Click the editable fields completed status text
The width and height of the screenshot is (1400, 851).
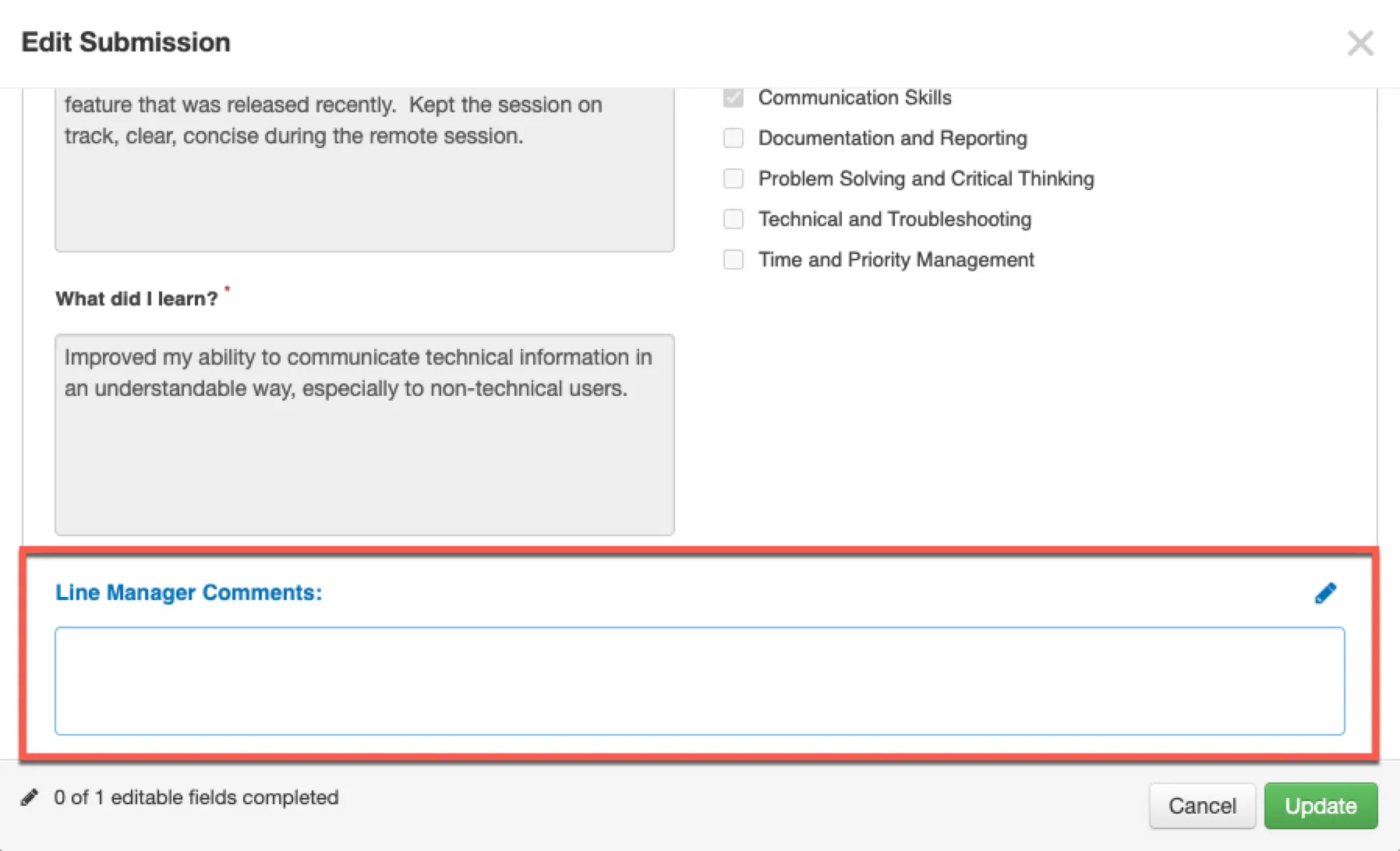[196, 797]
